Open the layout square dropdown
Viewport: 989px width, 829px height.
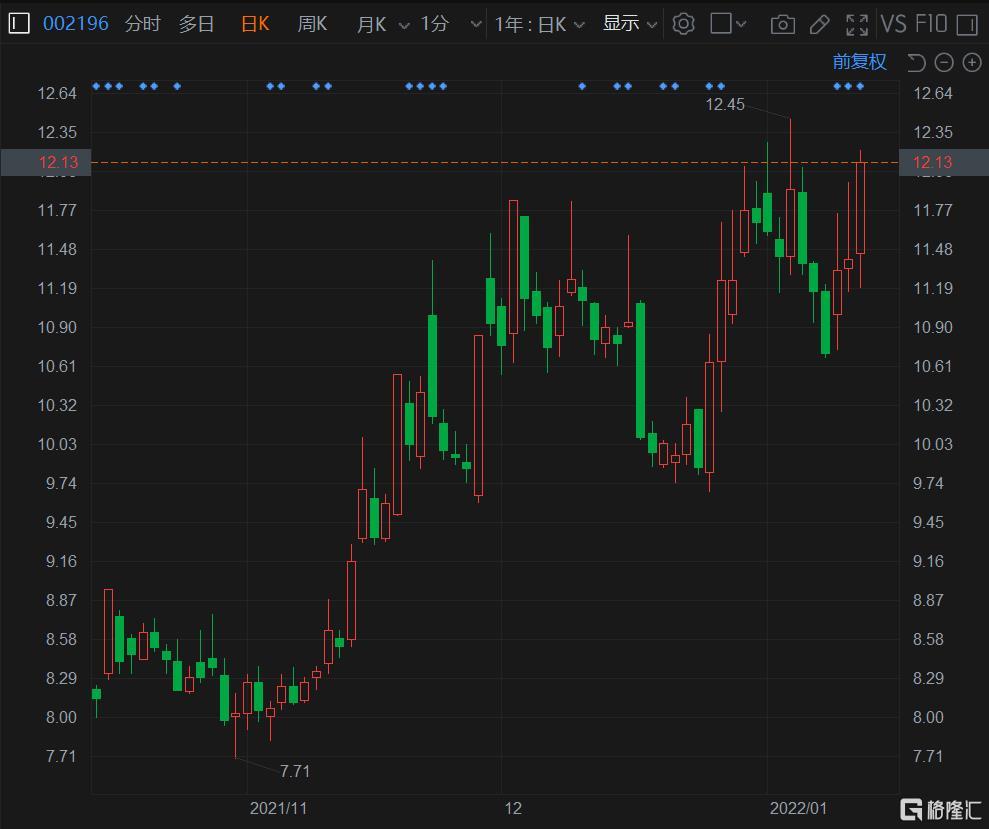click(x=728, y=24)
